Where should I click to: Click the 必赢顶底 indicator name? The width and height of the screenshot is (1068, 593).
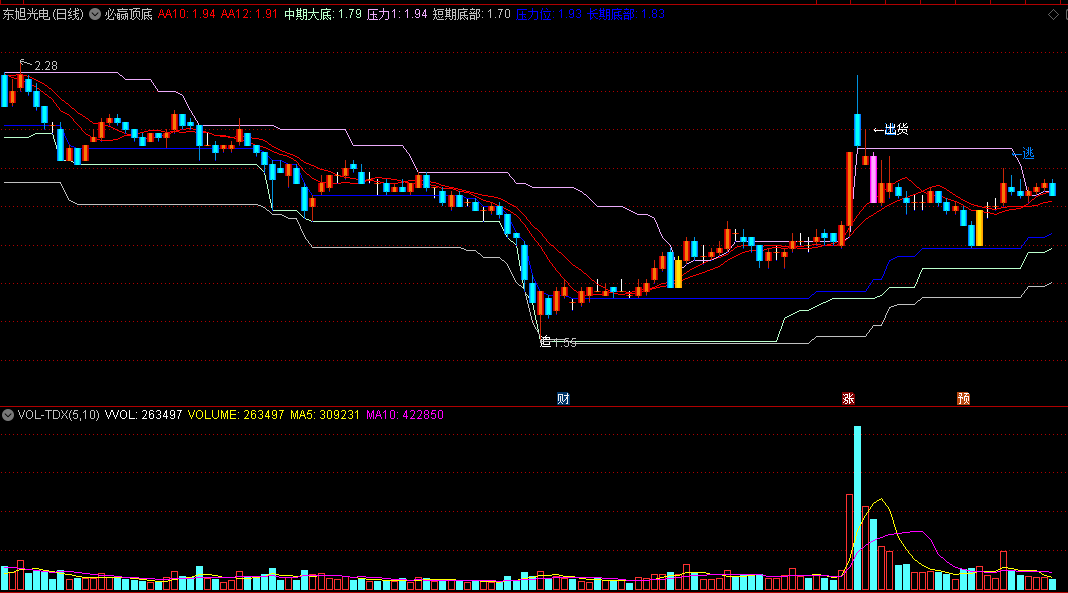click(128, 14)
